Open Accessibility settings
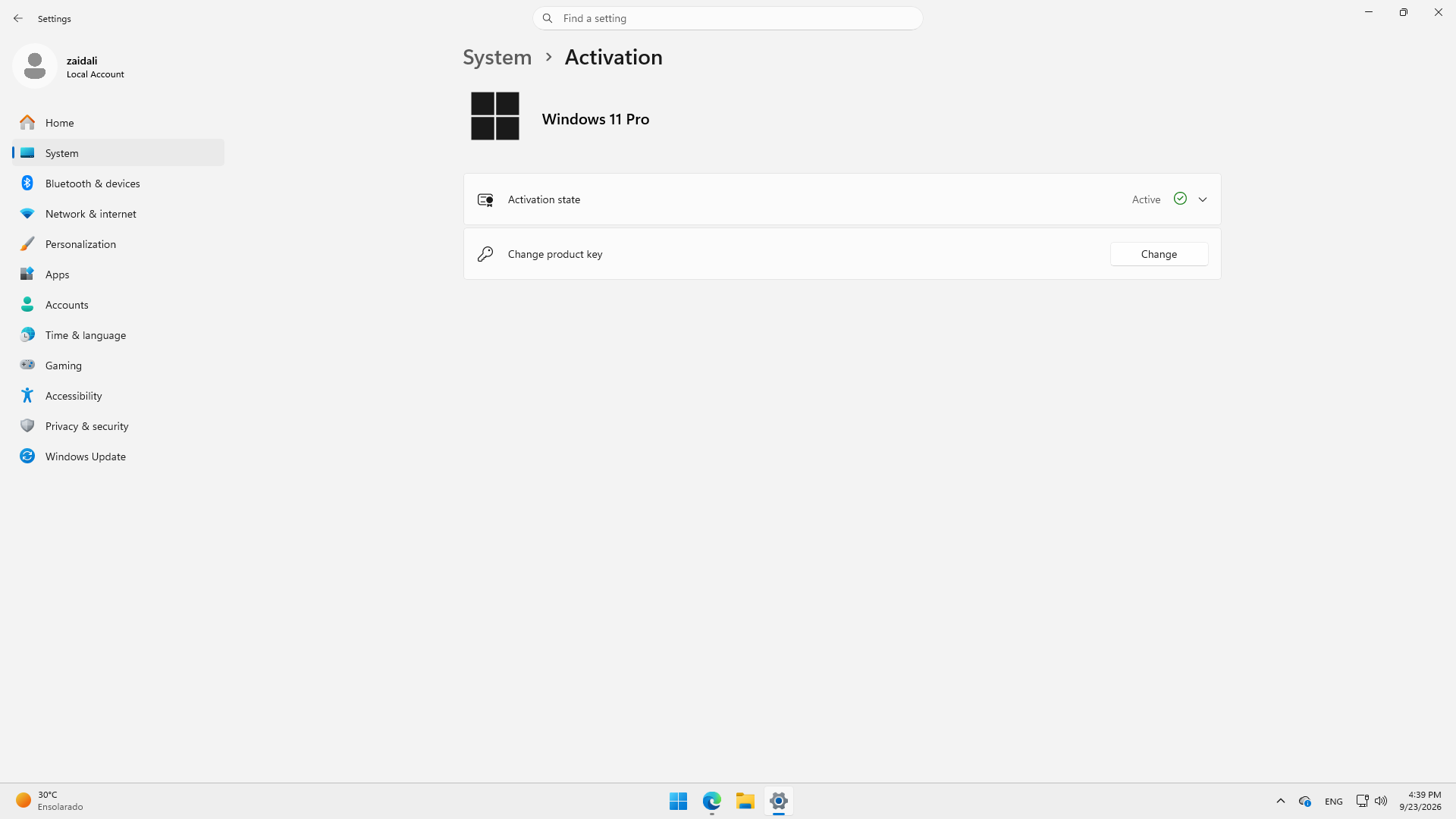This screenshot has width=1456, height=819. tap(118, 395)
